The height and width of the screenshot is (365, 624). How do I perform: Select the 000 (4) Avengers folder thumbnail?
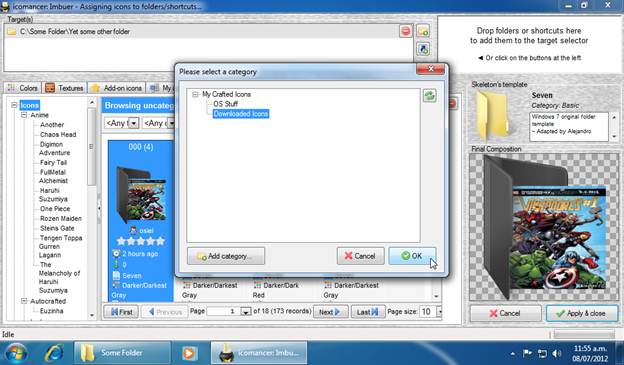point(141,195)
